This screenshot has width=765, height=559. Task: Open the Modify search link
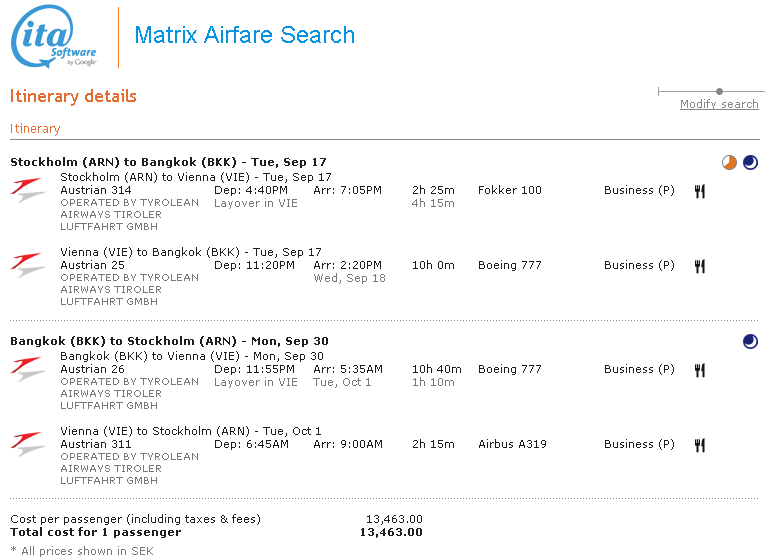click(x=719, y=104)
